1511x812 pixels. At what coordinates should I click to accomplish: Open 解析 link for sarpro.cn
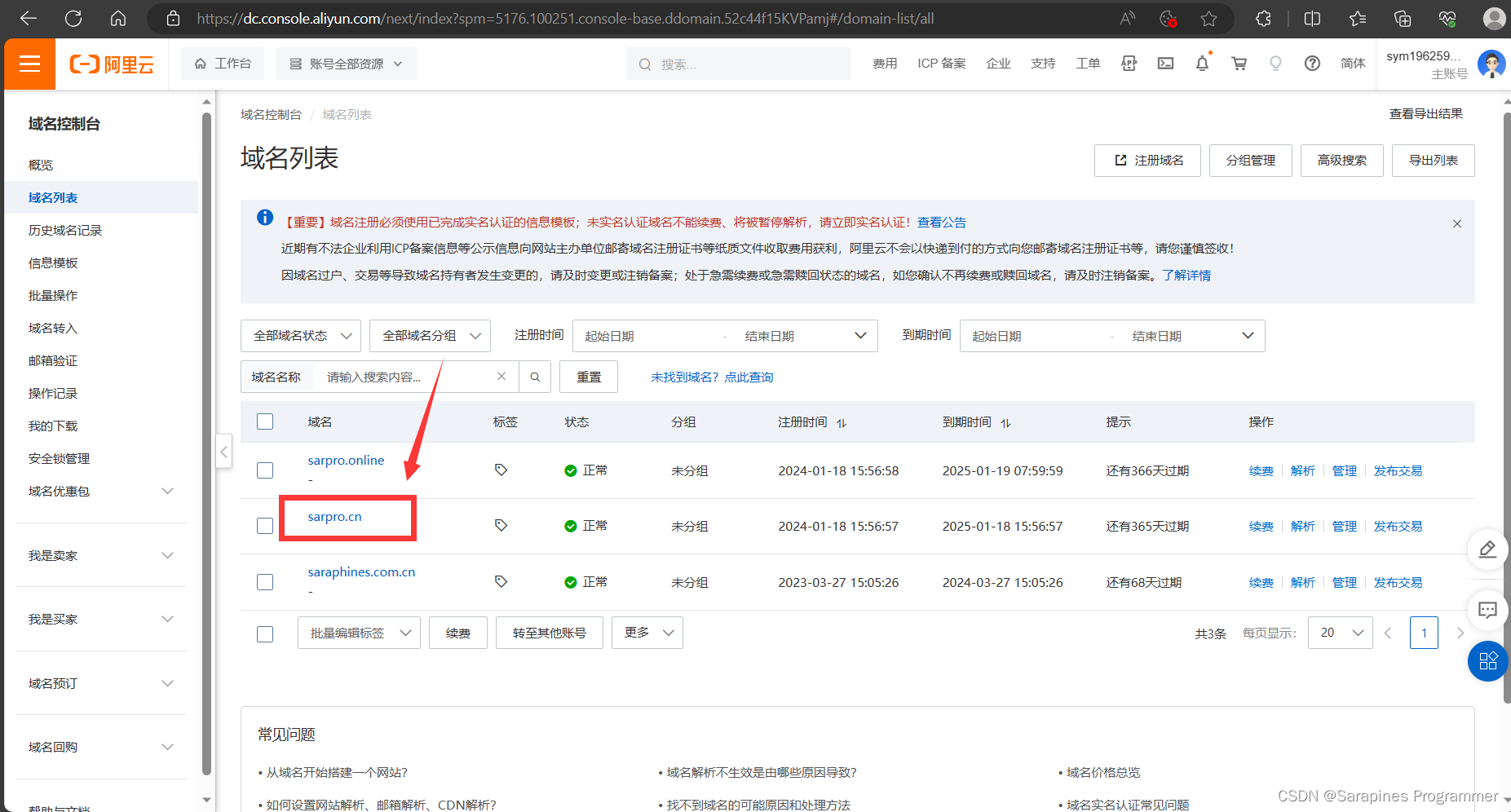click(x=1302, y=527)
